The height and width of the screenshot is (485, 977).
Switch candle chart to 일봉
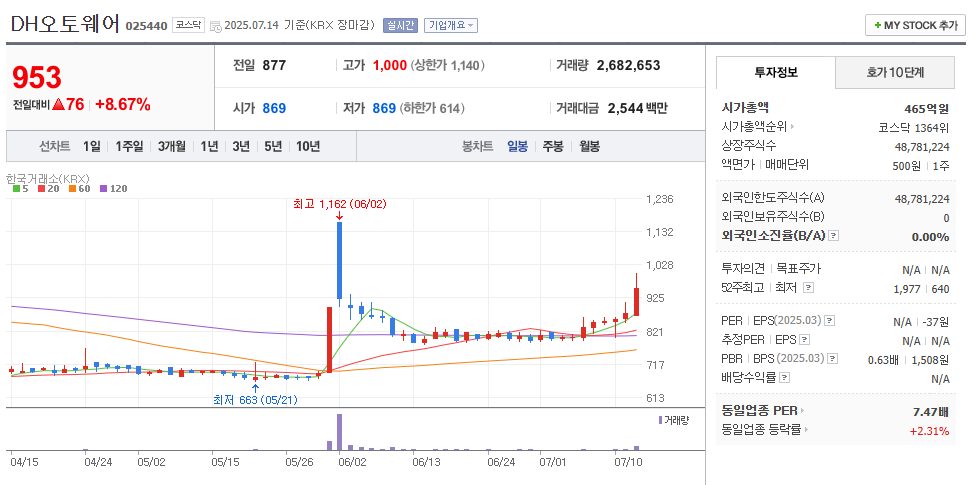click(x=517, y=146)
